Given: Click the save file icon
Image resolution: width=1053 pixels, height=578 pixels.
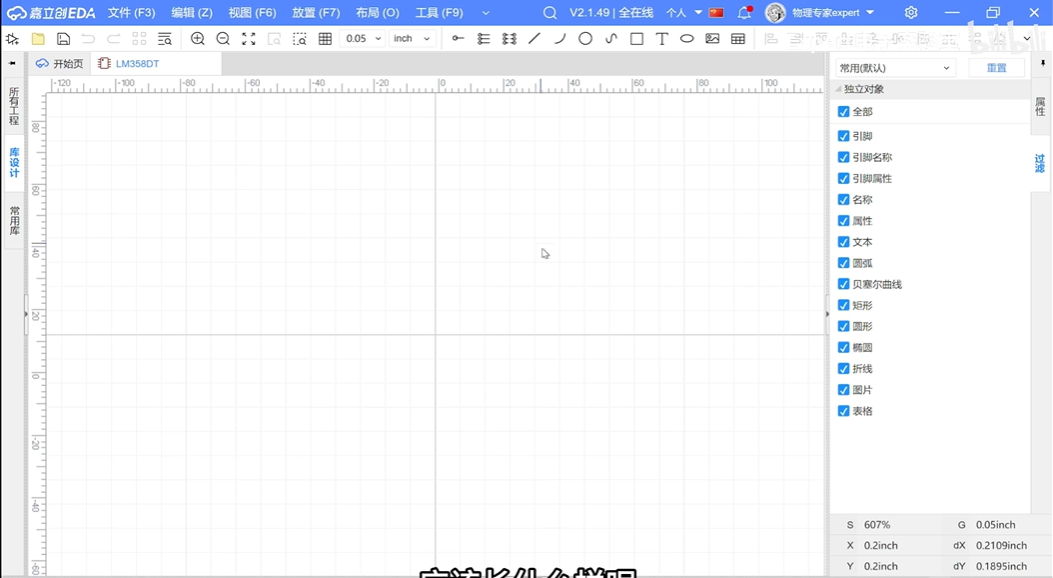Looking at the screenshot, I should [63, 39].
